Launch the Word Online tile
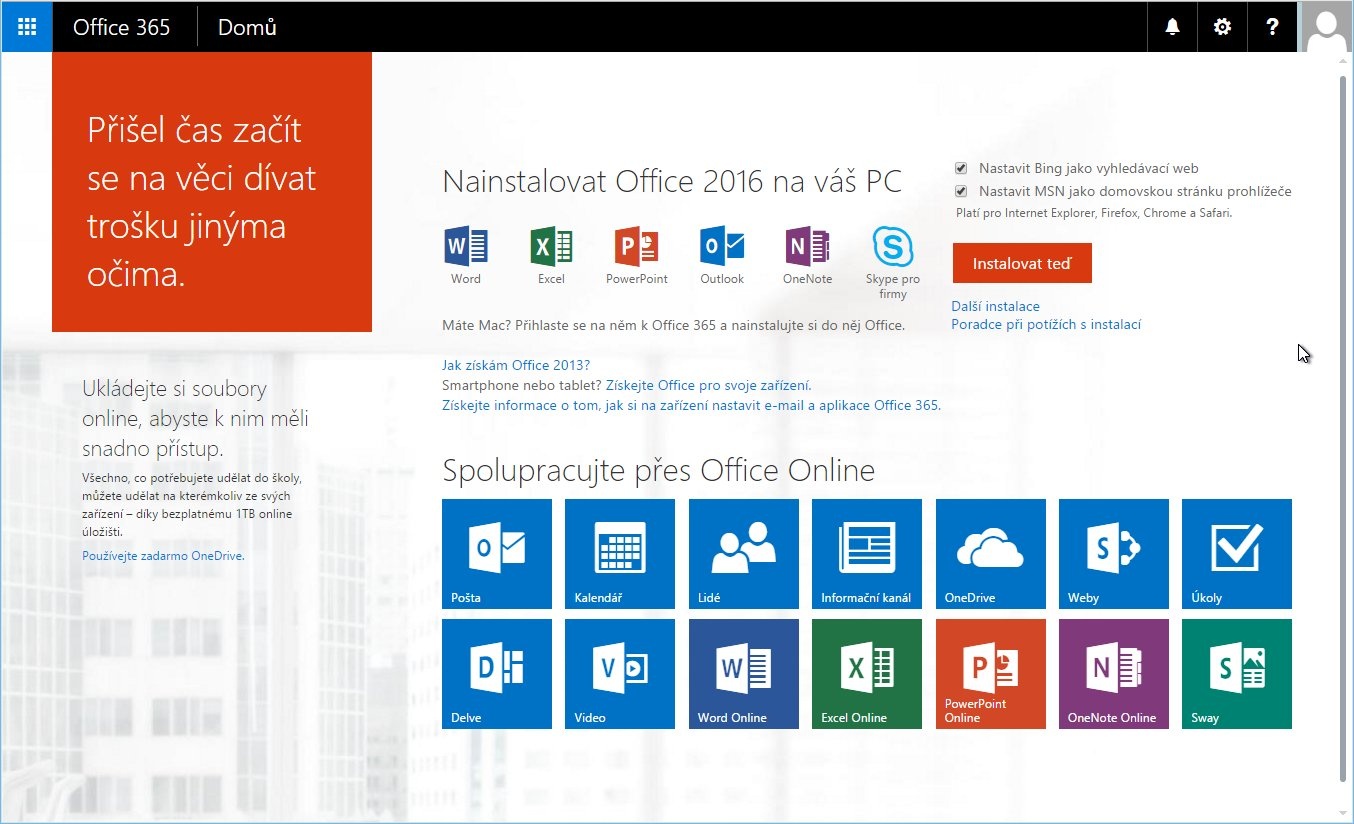Viewport: 1354px width, 824px height. click(x=744, y=674)
